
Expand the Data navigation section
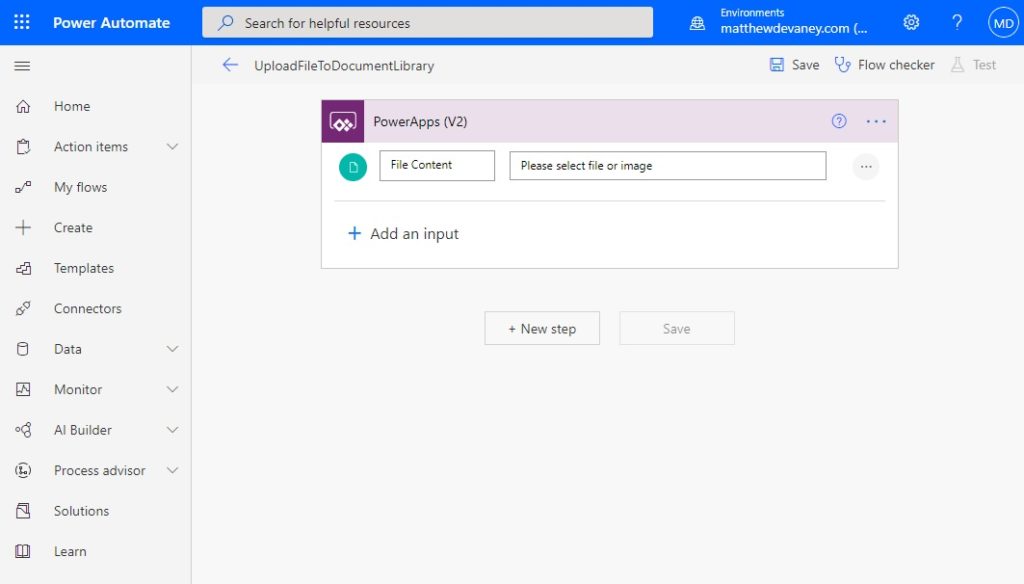coord(172,349)
